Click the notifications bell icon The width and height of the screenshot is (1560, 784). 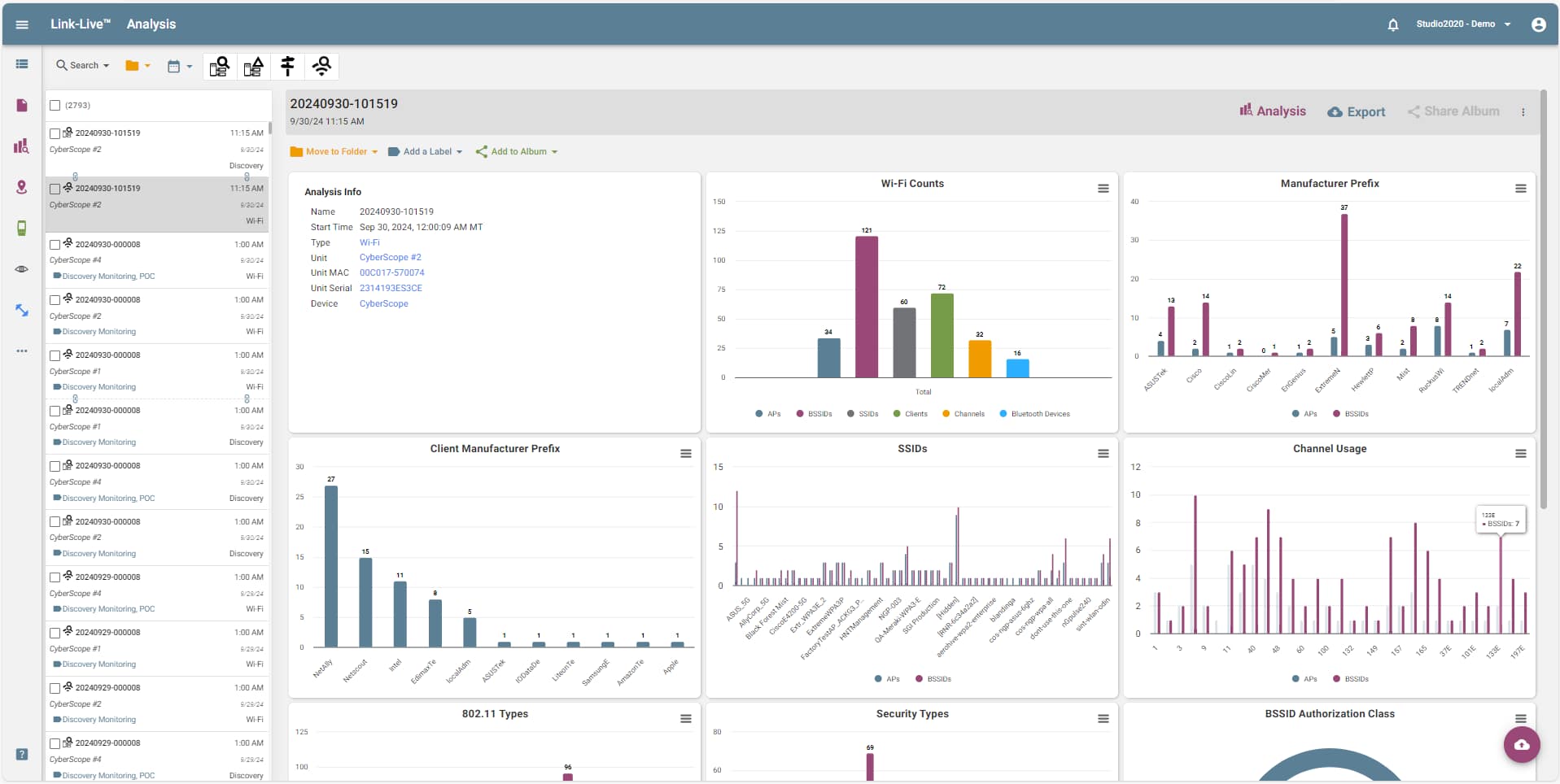pos(1392,24)
